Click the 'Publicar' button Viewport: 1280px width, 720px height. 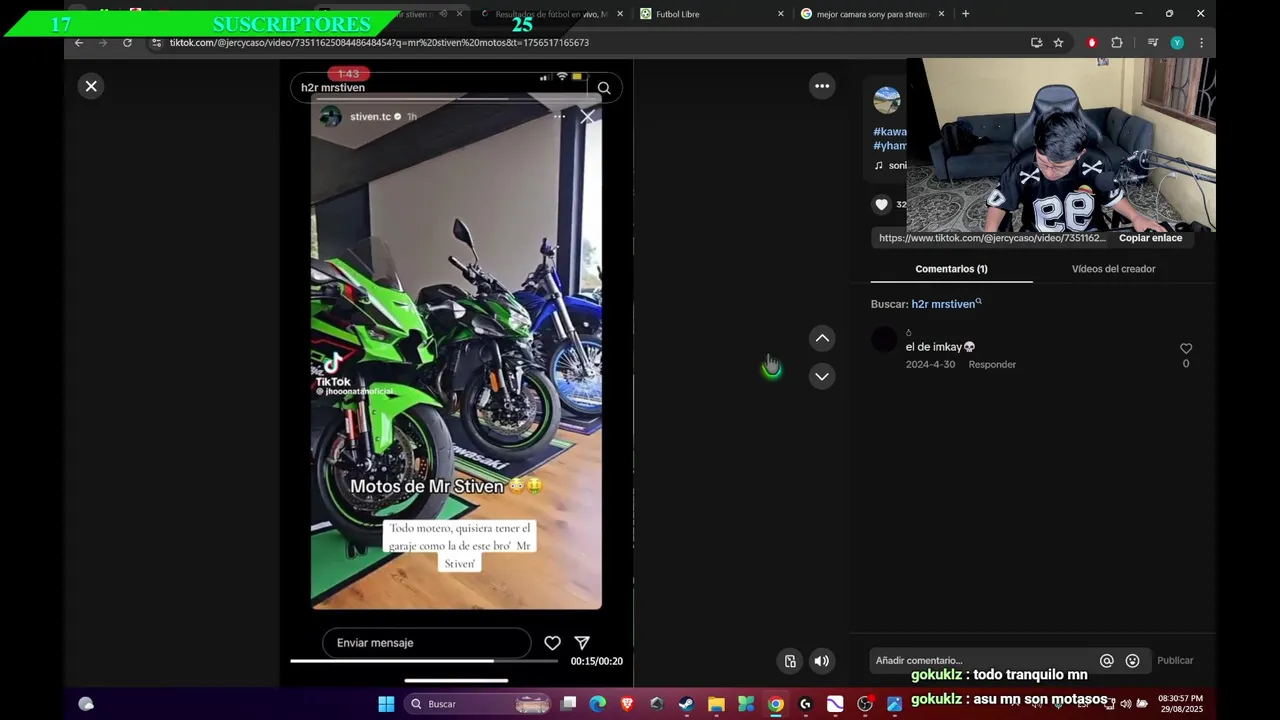coord(1175,661)
